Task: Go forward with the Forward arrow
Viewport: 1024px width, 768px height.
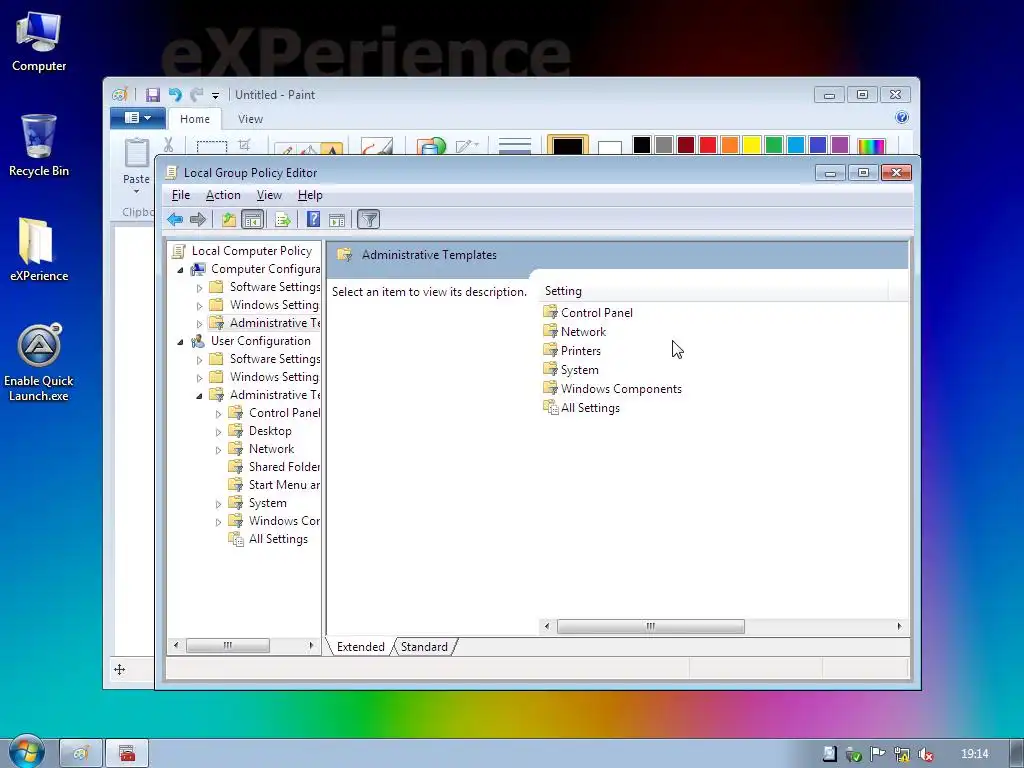Action: click(198, 219)
